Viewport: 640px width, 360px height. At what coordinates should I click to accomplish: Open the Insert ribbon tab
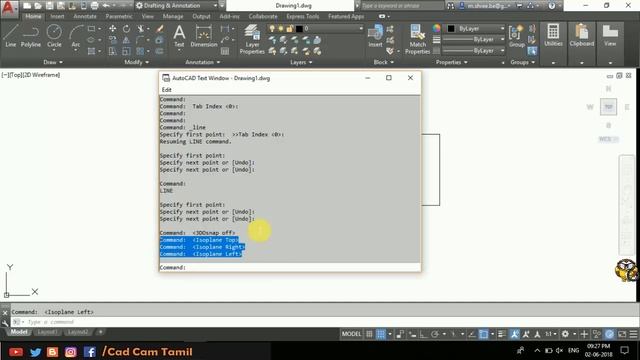tap(58, 16)
